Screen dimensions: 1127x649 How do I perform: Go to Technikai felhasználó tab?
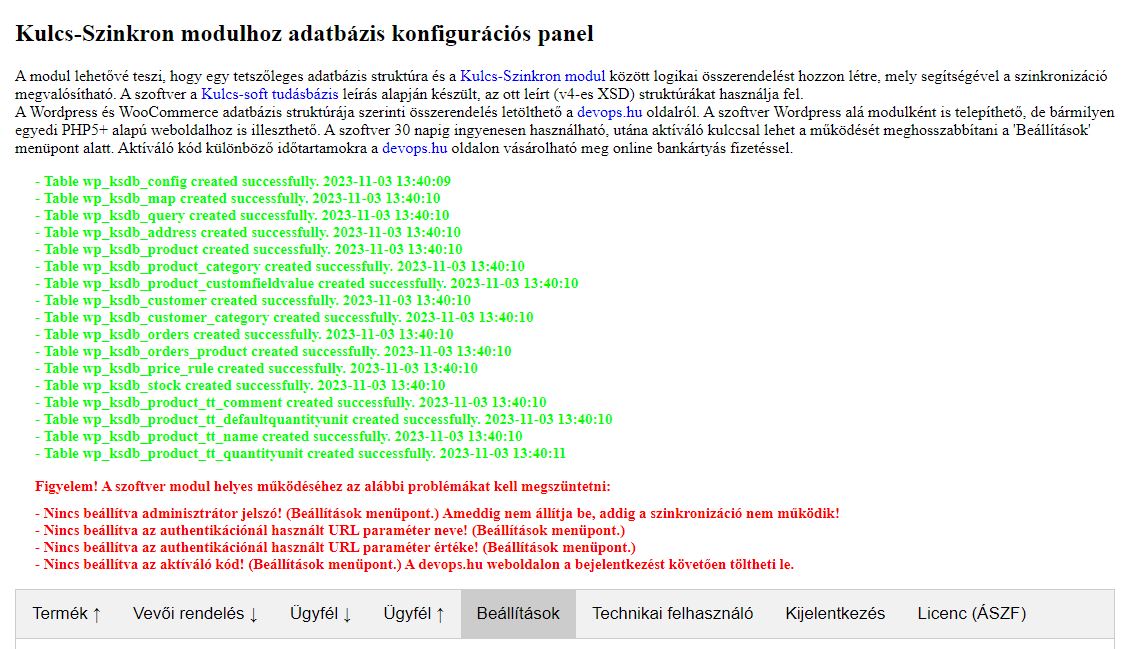click(x=673, y=614)
